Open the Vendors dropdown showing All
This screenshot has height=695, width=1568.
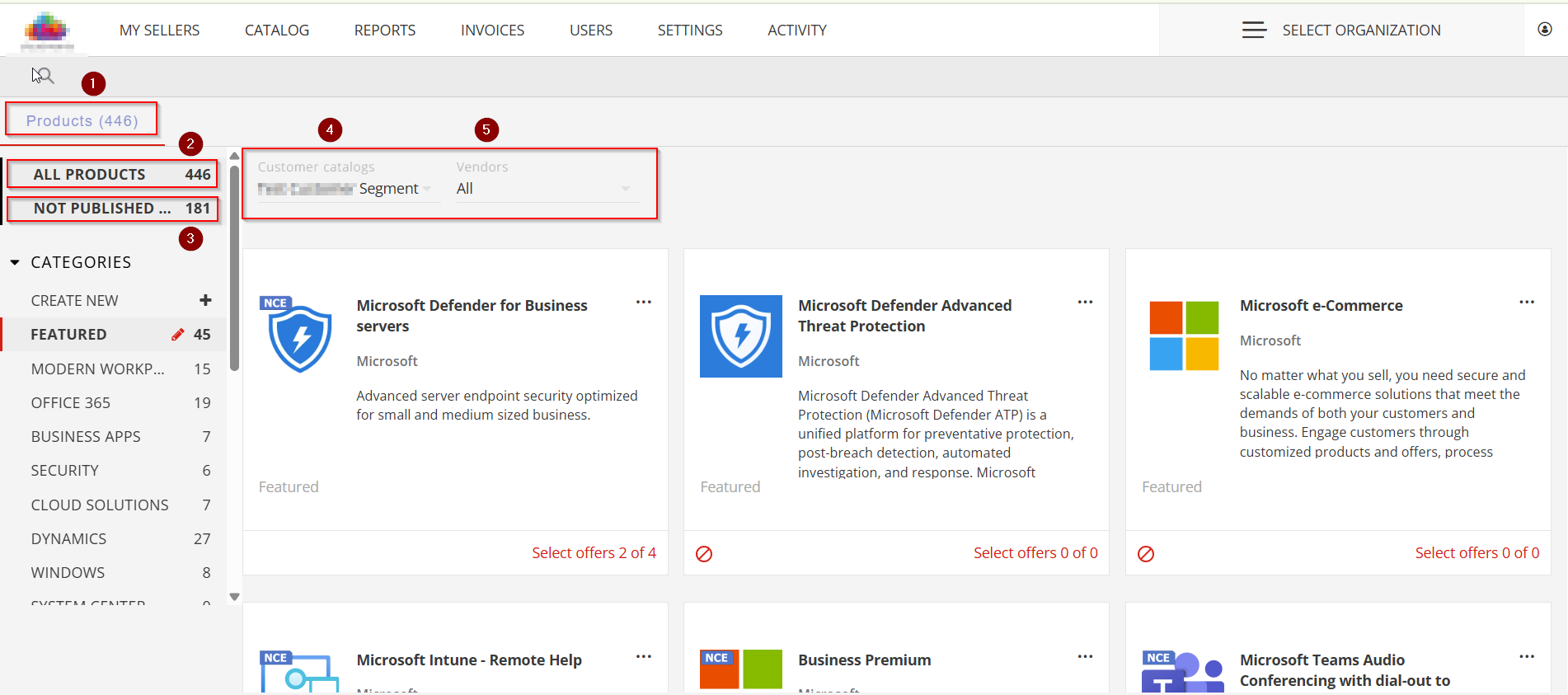click(547, 189)
